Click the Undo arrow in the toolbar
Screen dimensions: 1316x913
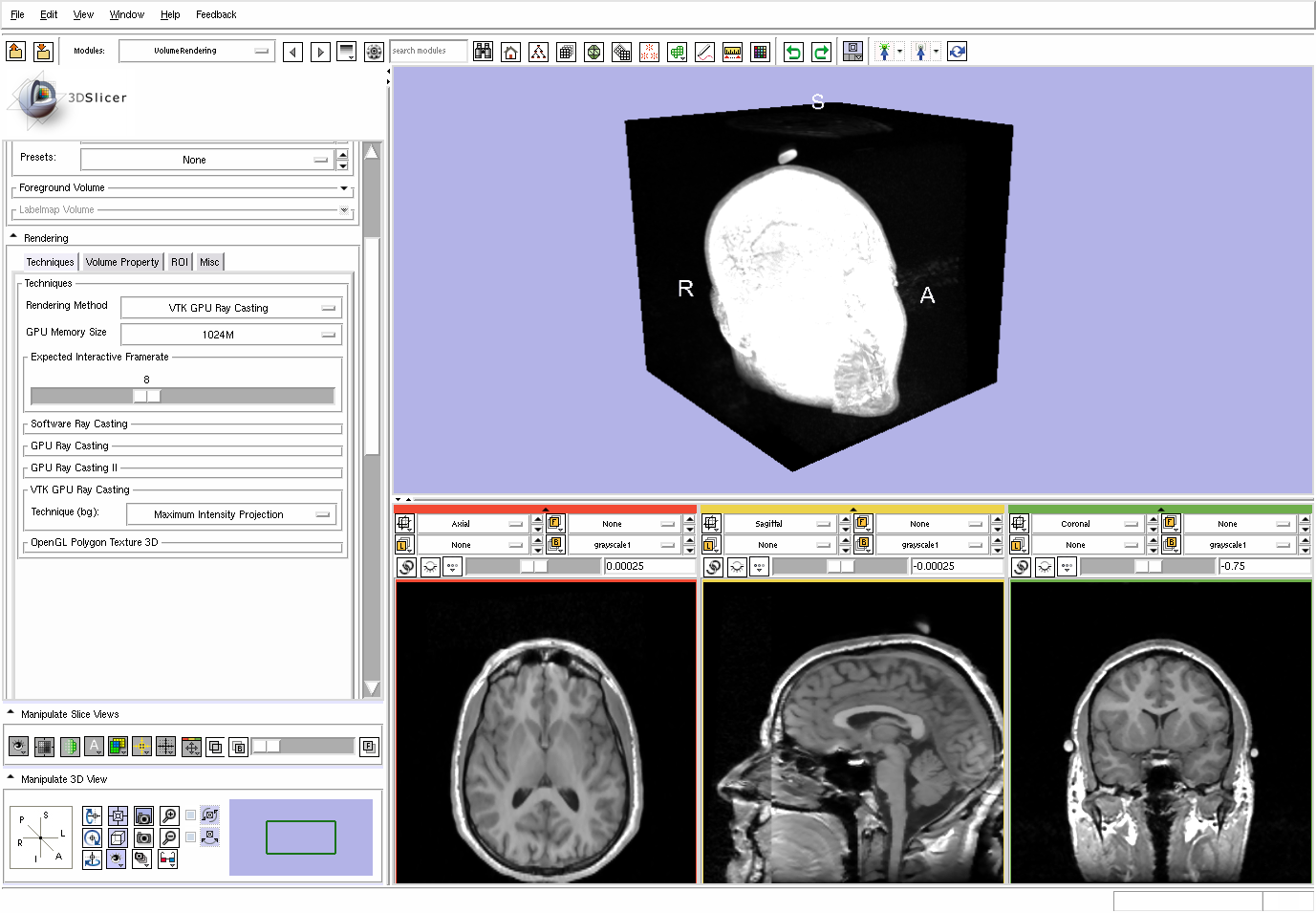pyautogui.click(x=793, y=52)
